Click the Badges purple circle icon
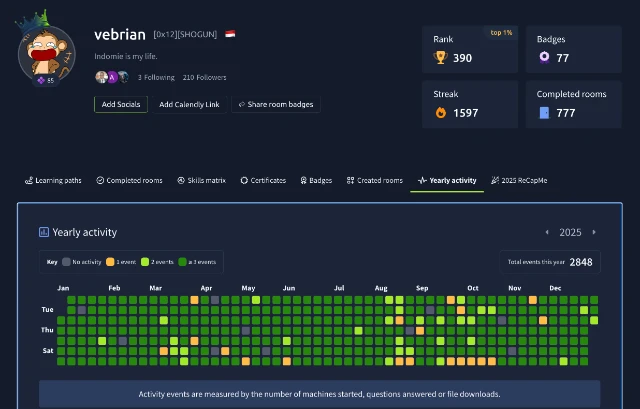640x409 pixels. click(543, 58)
